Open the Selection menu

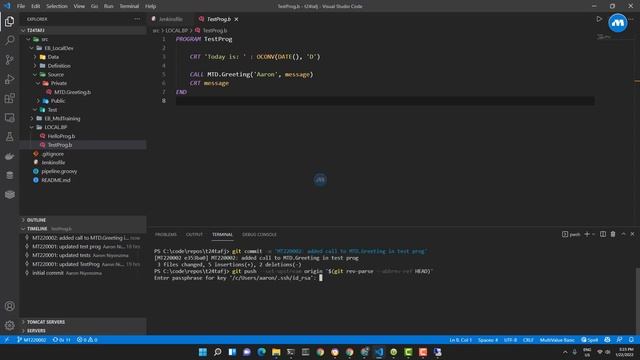click(x=57, y=6)
